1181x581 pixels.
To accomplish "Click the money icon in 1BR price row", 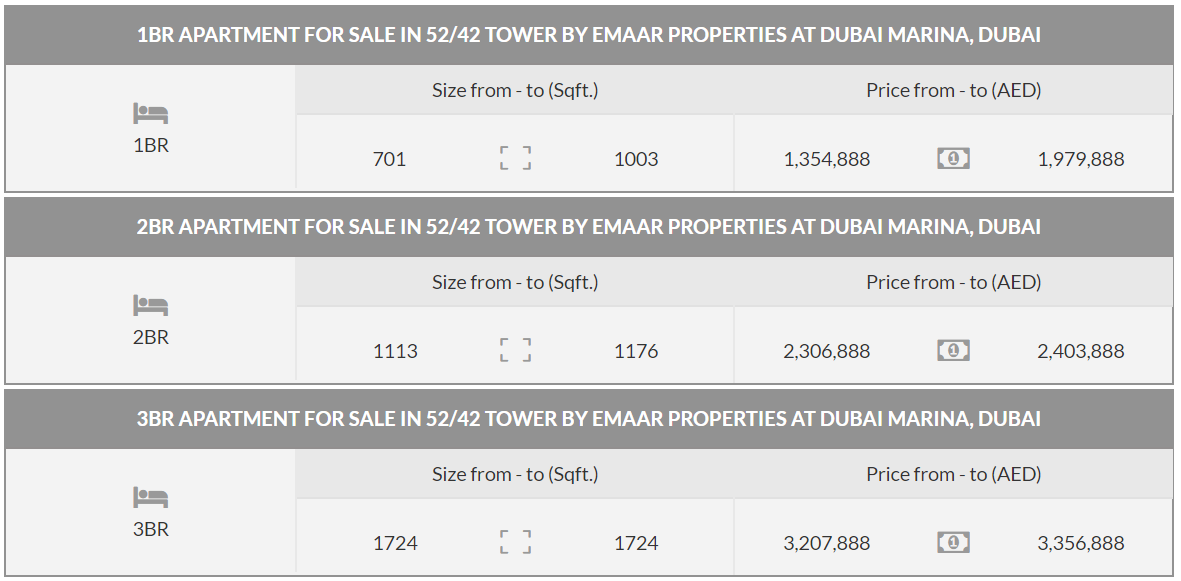I will pyautogui.click(x=954, y=158).
